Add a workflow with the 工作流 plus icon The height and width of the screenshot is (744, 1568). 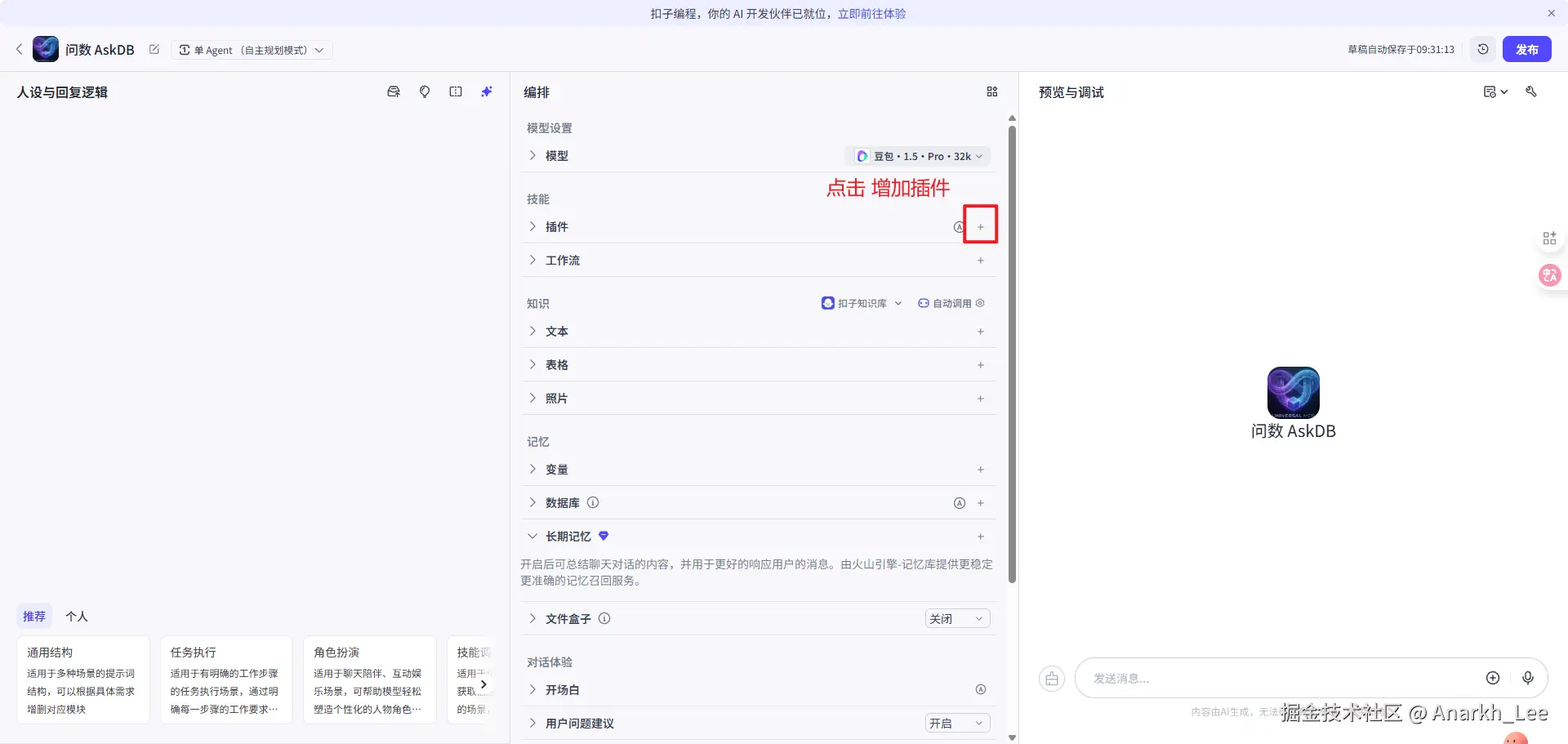[x=981, y=261]
